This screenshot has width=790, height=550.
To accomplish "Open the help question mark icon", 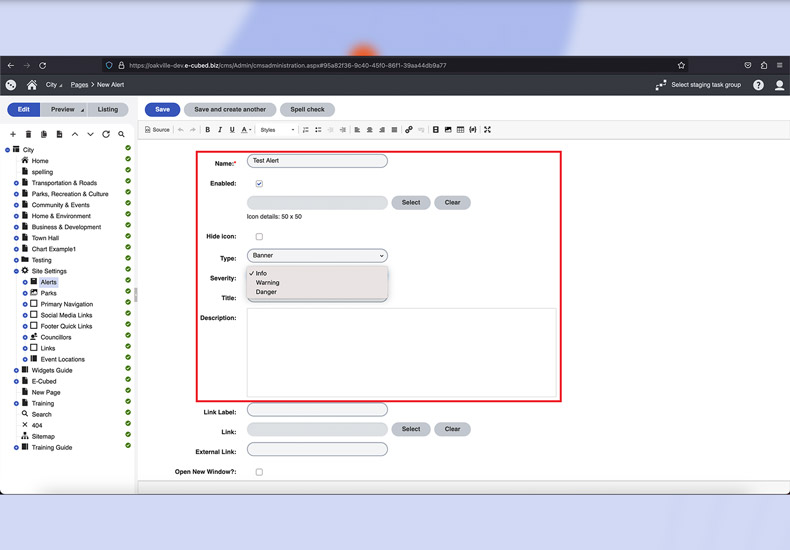I will (x=758, y=85).
